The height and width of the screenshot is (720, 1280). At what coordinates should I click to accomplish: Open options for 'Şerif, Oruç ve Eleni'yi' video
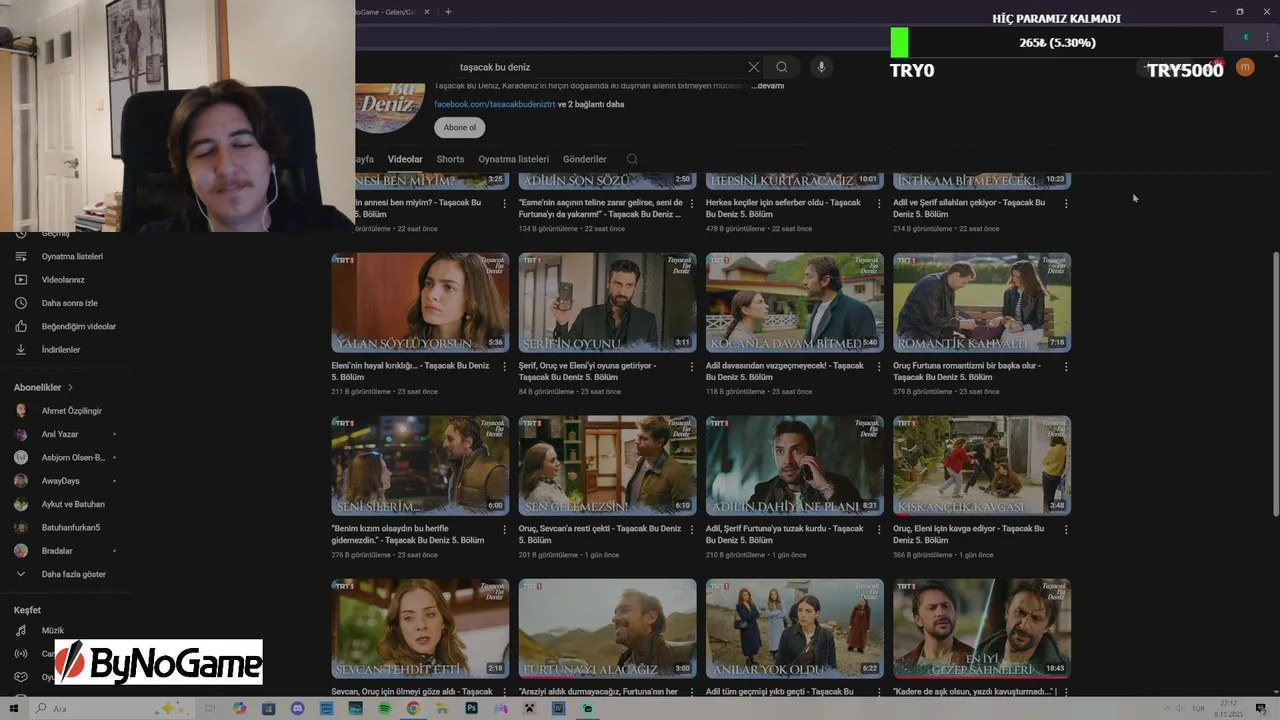pyautogui.click(x=691, y=367)
